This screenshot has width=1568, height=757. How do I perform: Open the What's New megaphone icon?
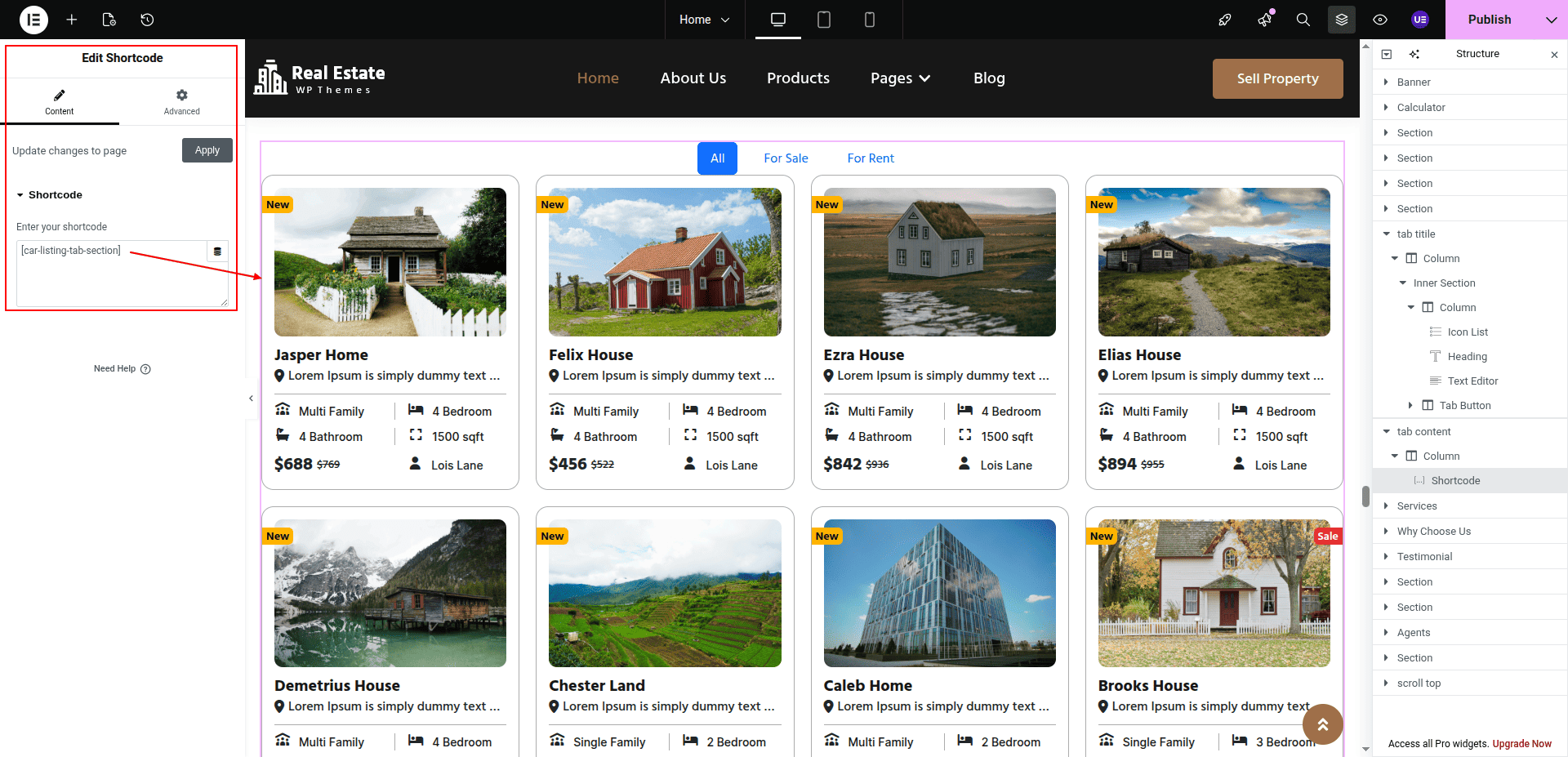(x=1264, y=20)
